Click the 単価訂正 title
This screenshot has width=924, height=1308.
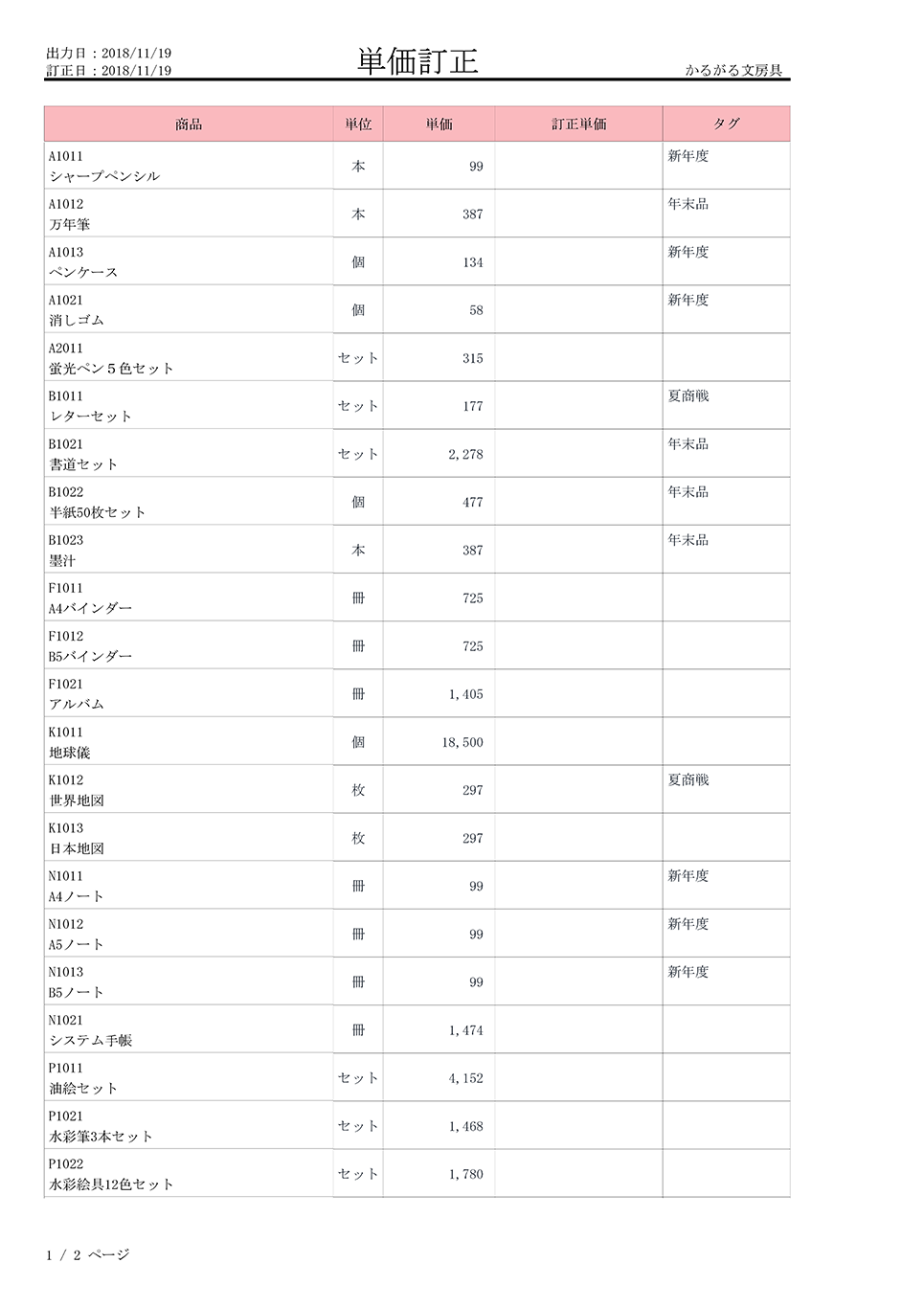coord(417,61)
